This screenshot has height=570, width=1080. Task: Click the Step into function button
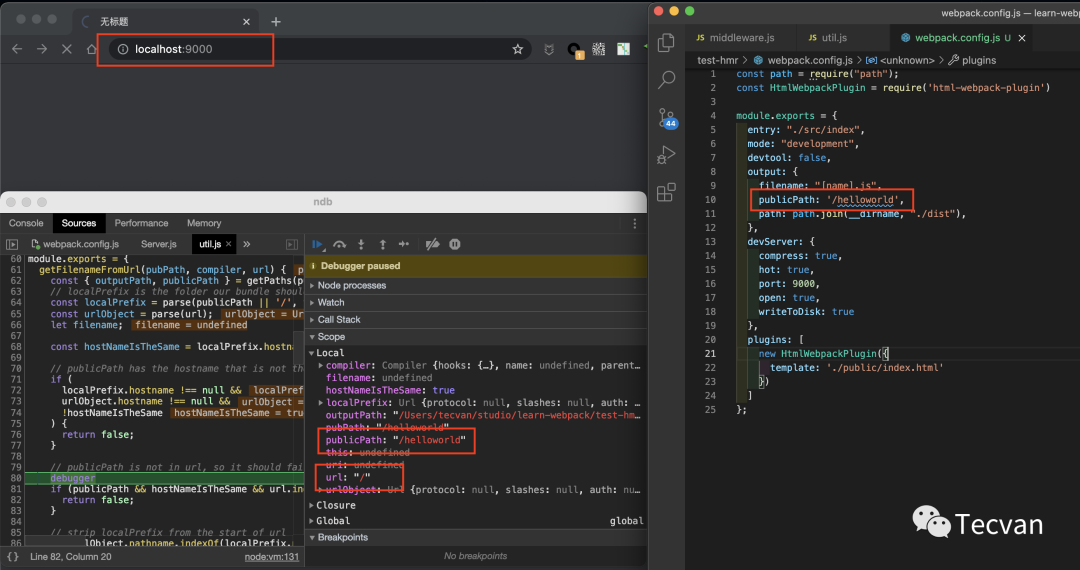click(x=361, y=244)
